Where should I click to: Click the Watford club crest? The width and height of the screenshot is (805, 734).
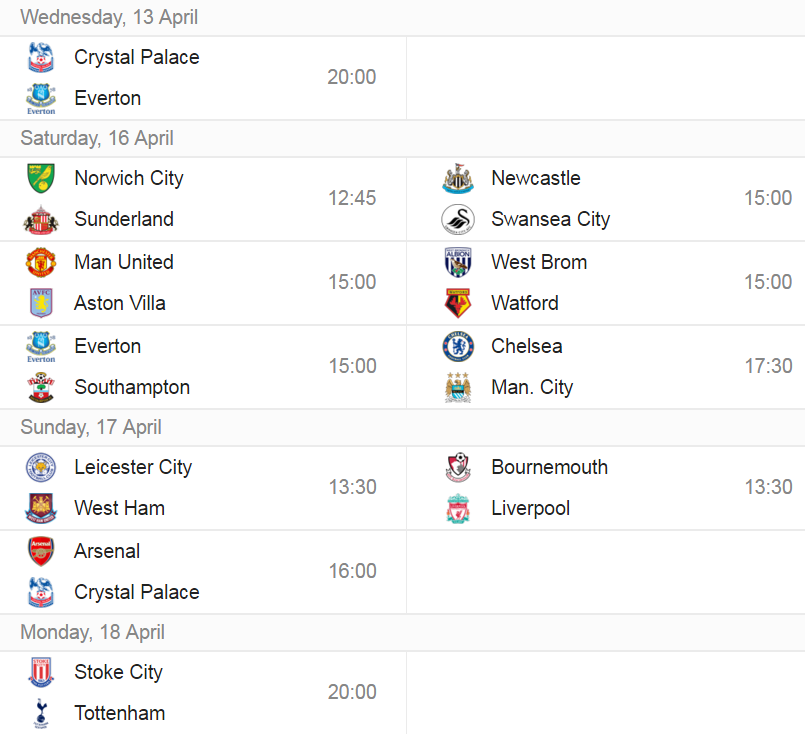pyautogui.click(x=458, y=303)
